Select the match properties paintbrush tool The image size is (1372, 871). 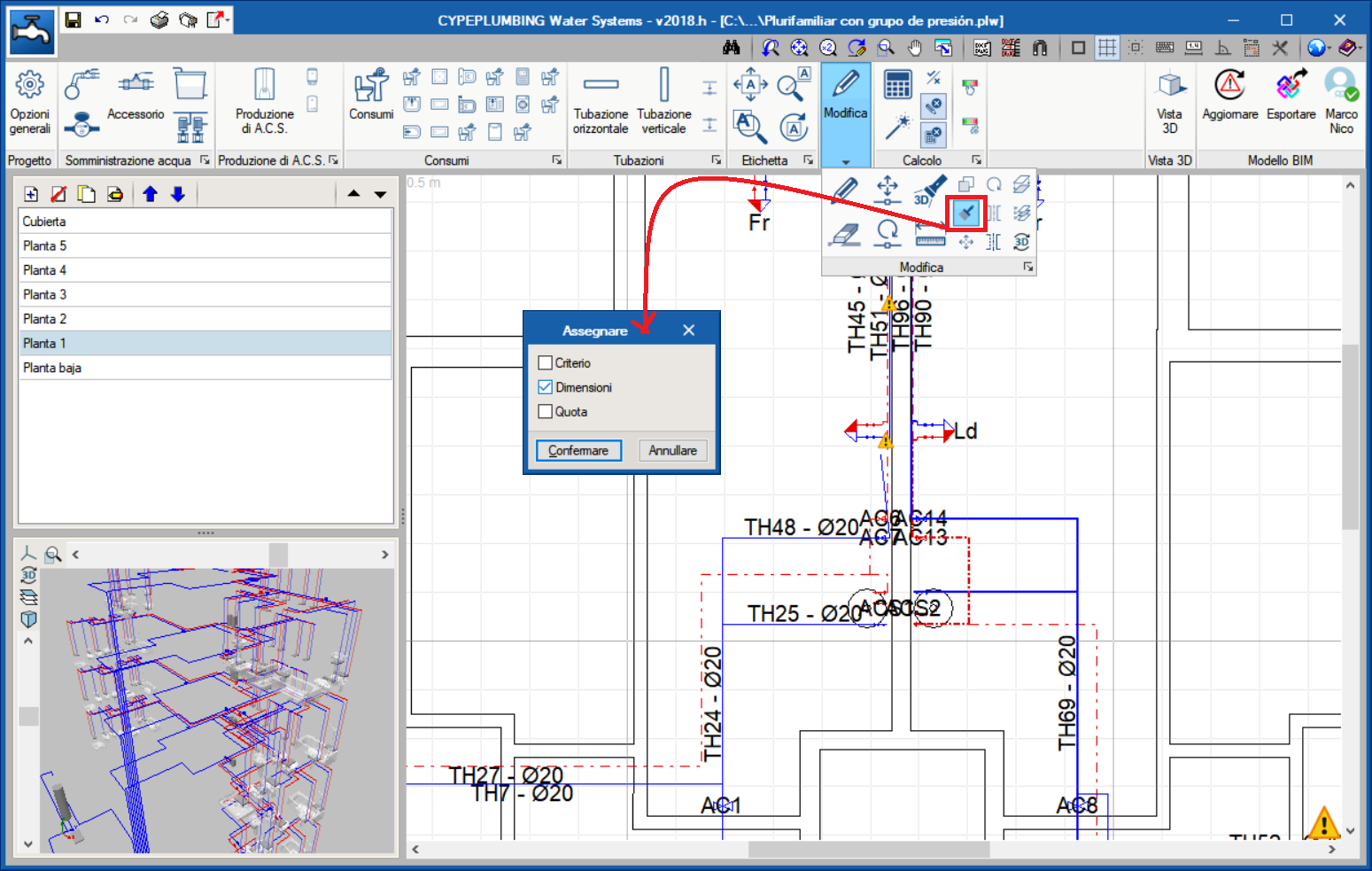pos(966,213)
